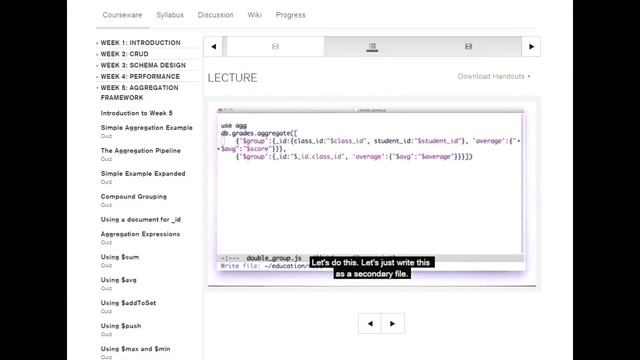Collapse Week 5: Aggregation Framework section
Viewport: 640px width, 360px height.
[139, 93]
